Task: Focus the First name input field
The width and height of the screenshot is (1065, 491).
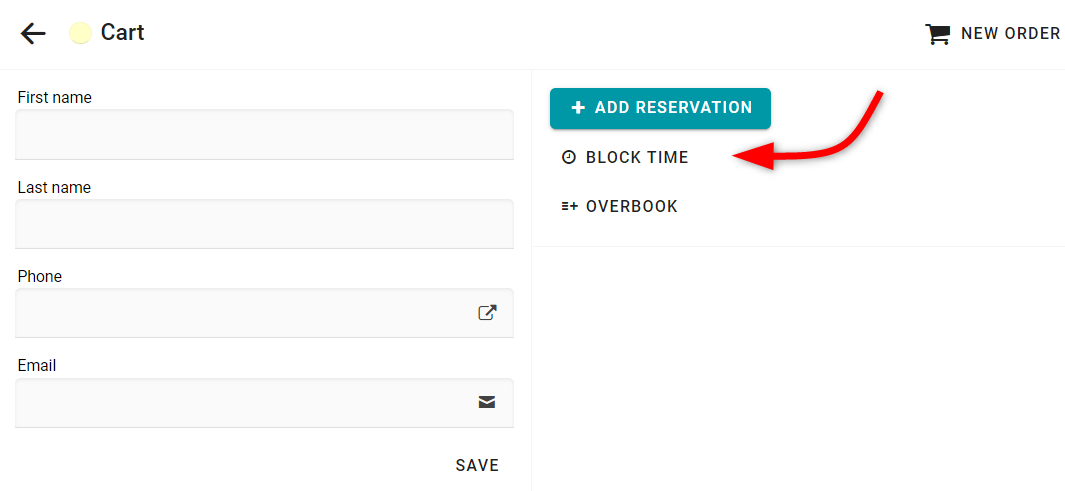Action: pos(264,134)
